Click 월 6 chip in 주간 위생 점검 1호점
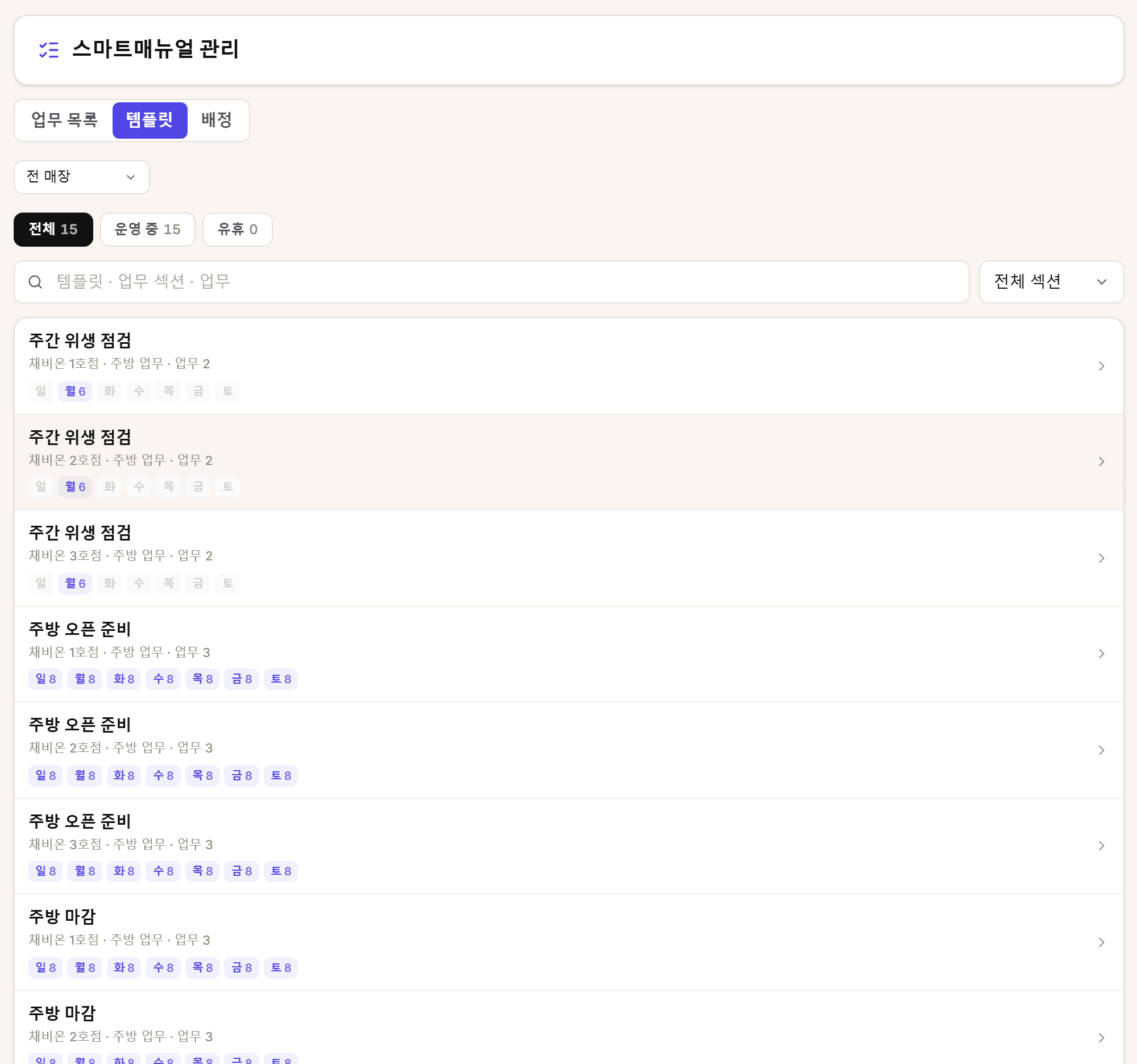Viewport: 1137px width, 1064px height. (75, 391)
